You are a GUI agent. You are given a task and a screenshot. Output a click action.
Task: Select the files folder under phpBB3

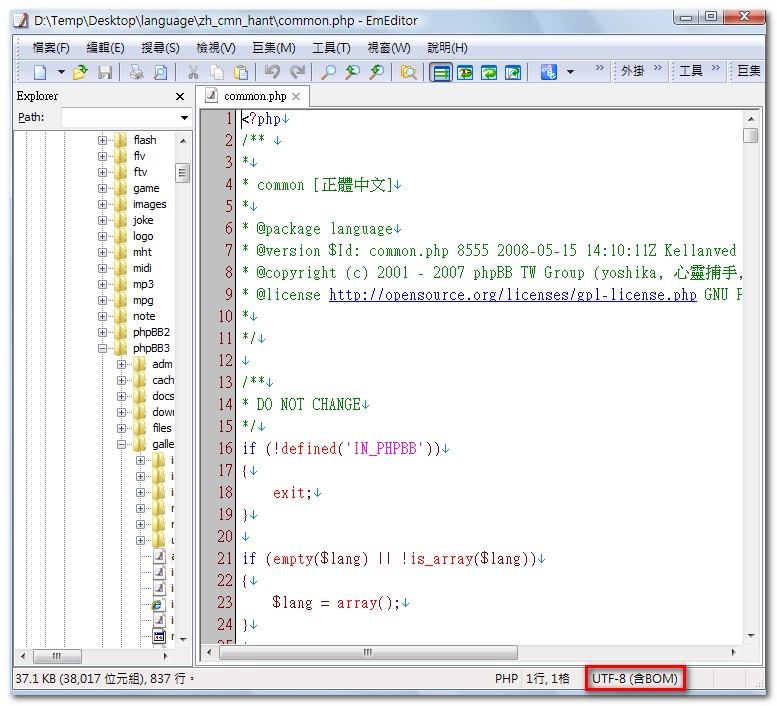tap(162, 428)
